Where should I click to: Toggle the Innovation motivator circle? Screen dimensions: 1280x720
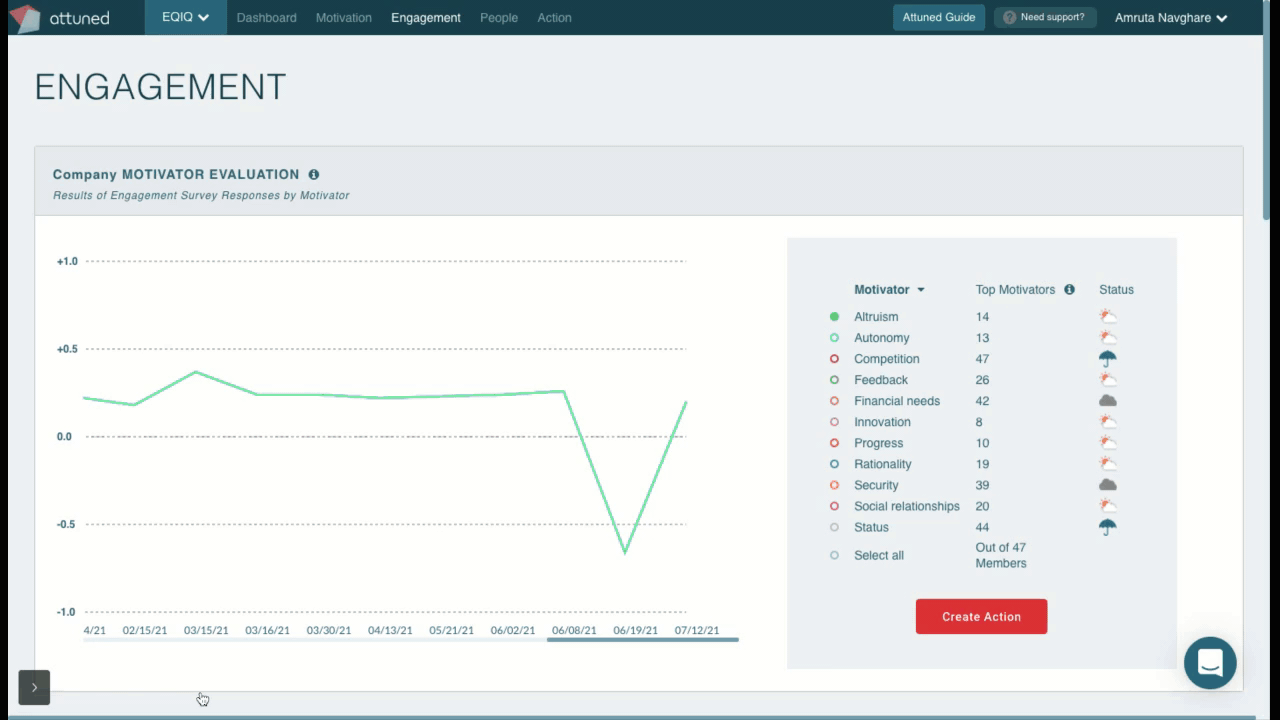[834, 422]
